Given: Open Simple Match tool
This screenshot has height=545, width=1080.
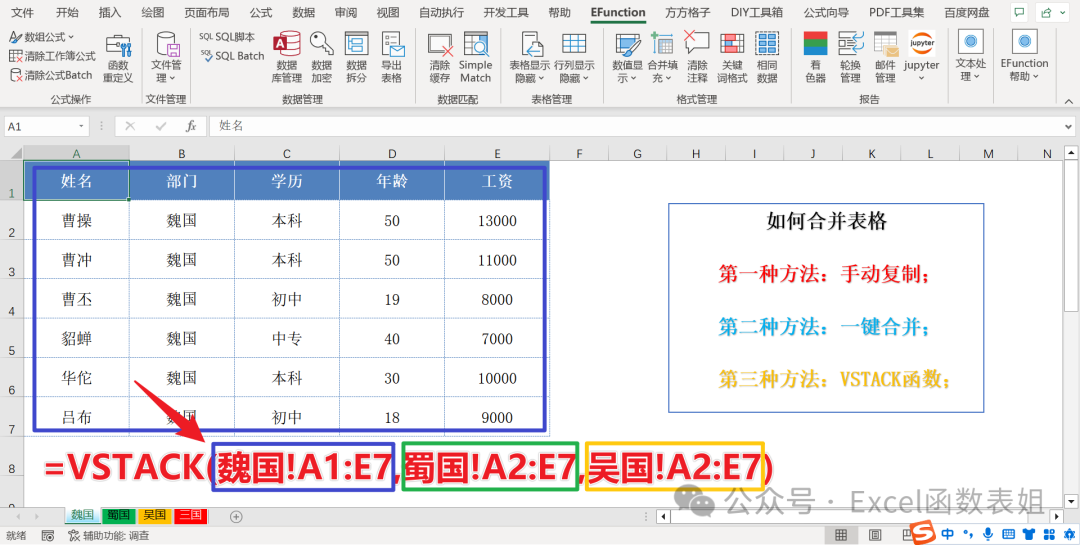Looking at the screenshot, I should (x=475, y=59).
